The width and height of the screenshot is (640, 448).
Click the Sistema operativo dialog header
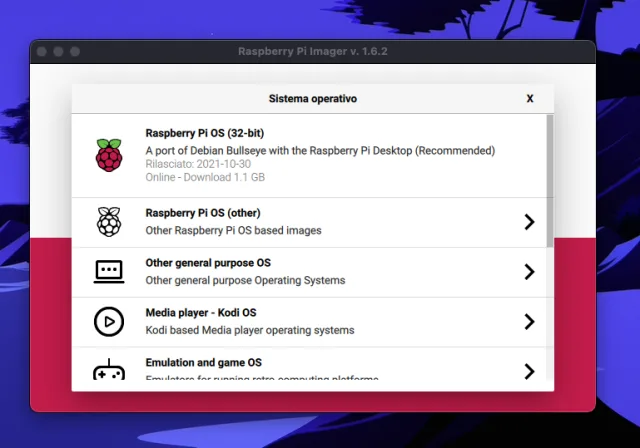pos(312,99)
